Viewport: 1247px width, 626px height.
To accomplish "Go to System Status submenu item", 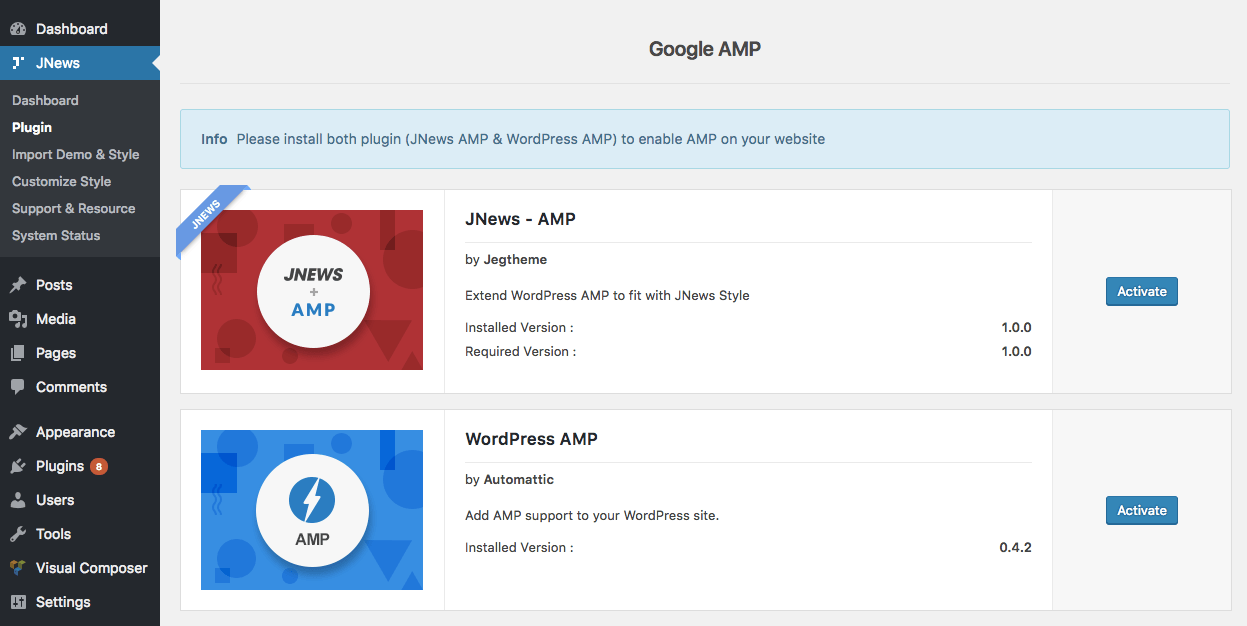I will point(56,235).
